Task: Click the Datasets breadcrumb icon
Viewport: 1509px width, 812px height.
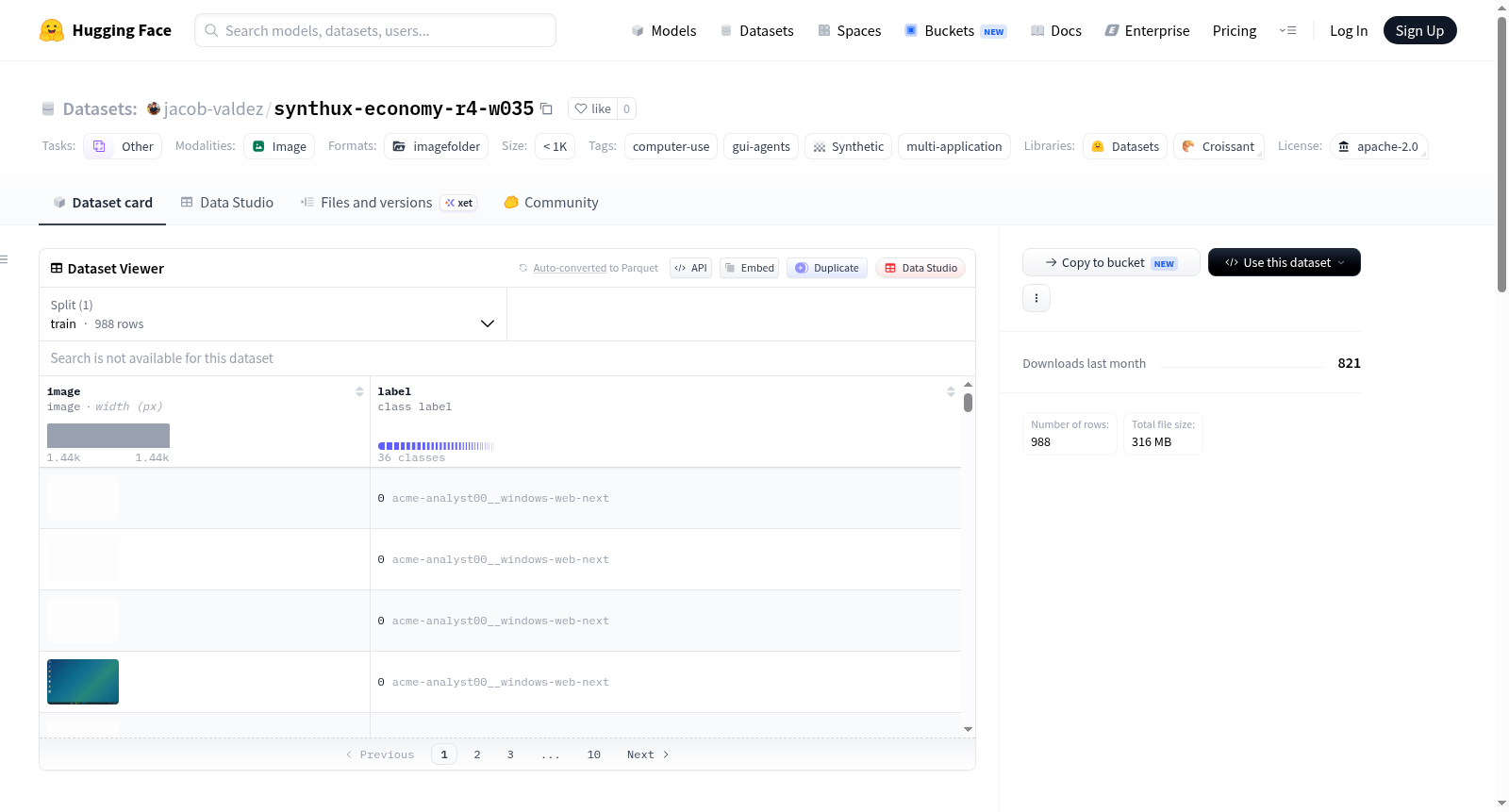Action: coord(48,108)
